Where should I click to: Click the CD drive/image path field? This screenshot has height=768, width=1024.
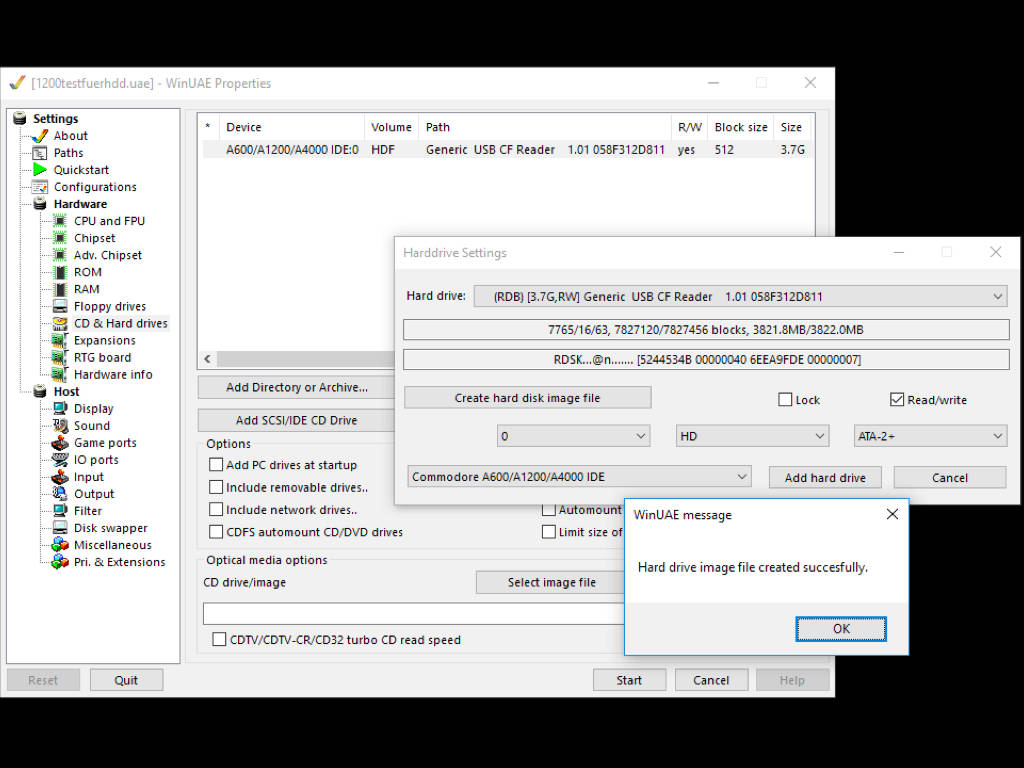coord(412,613)
